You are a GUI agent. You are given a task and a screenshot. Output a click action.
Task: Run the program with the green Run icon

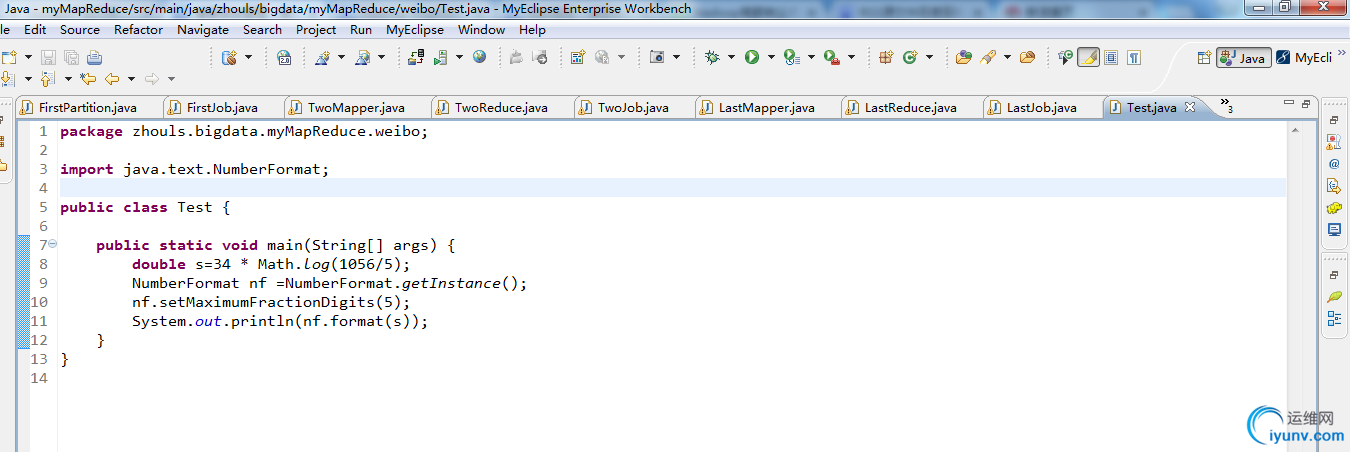click(x=752, y=57)
